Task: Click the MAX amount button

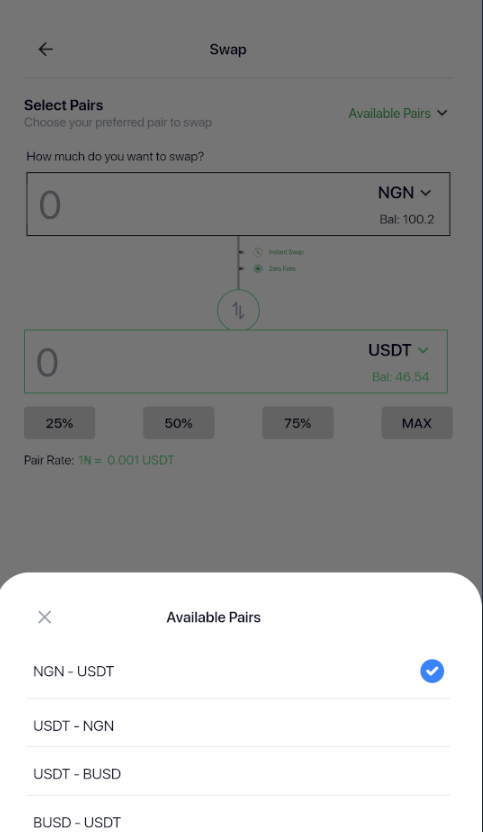Action: tap(417, 423)
